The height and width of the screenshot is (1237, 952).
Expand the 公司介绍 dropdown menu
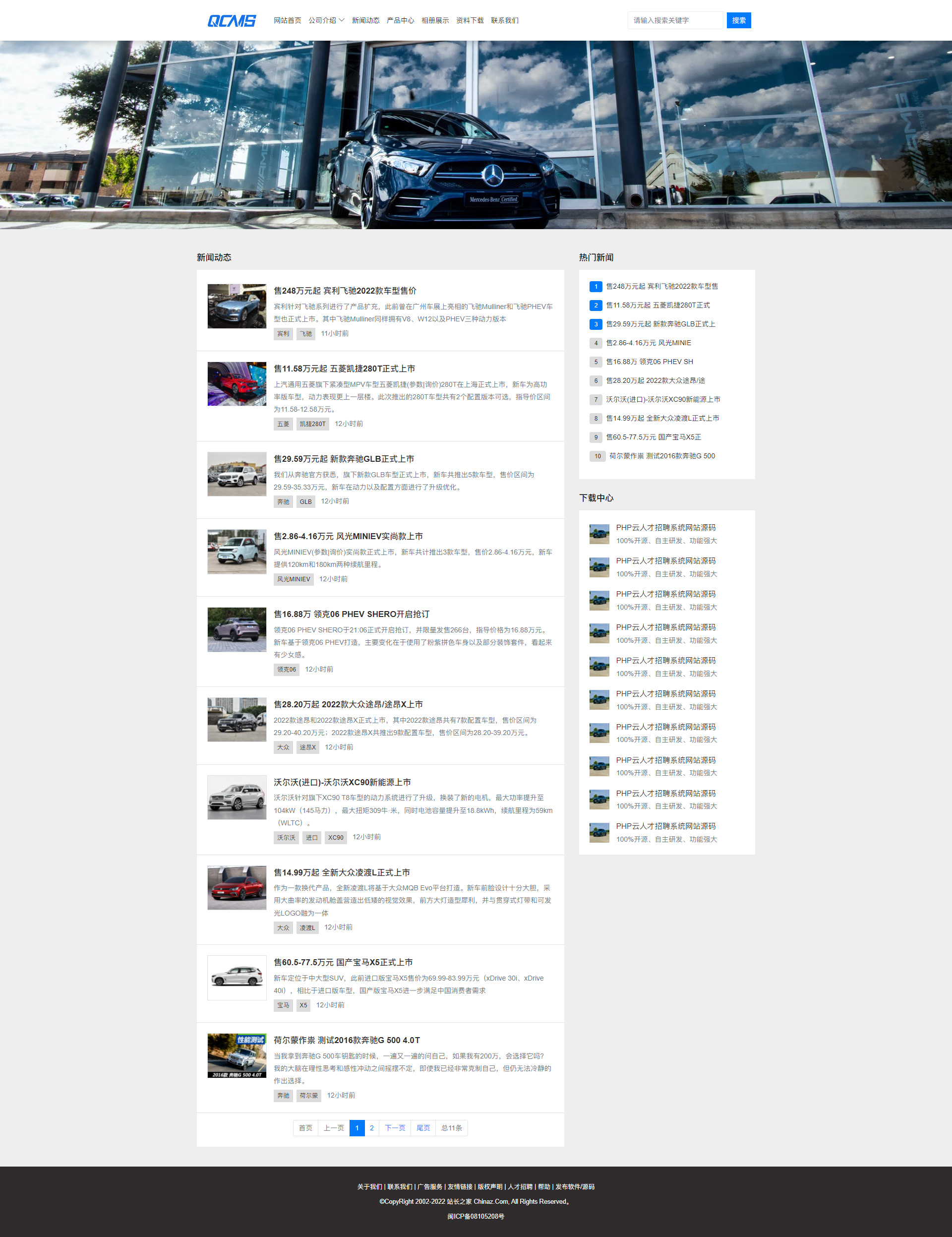[x=326, y=20]
